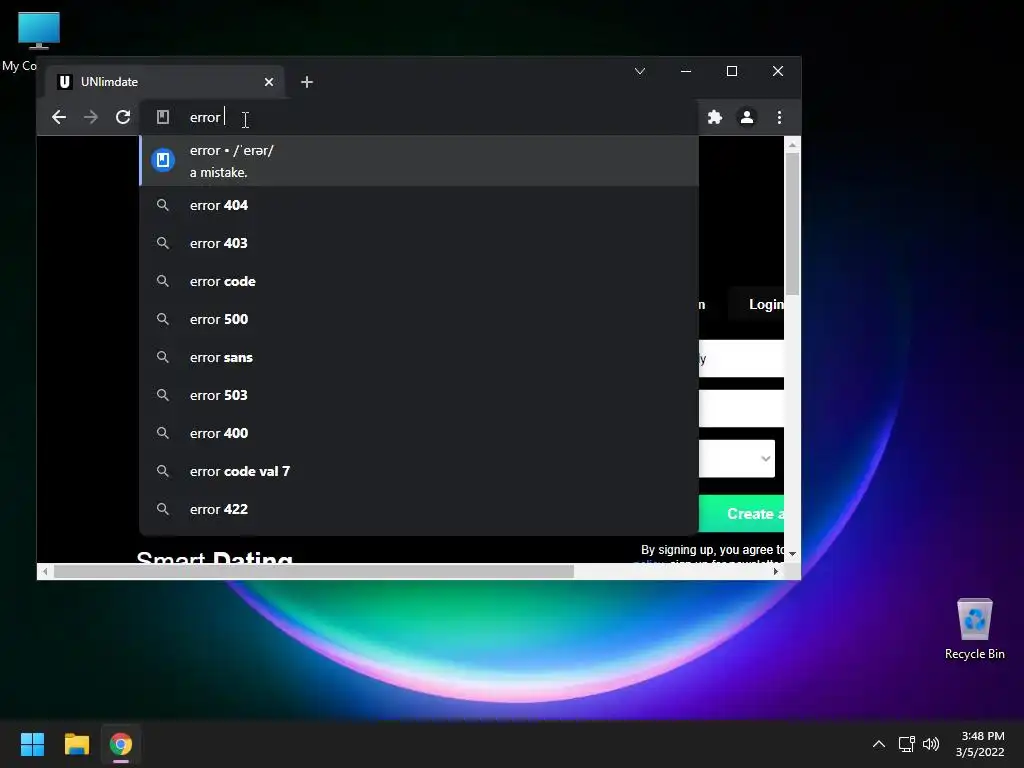Click the horizontal scroll-left arrow

(44, 571)
